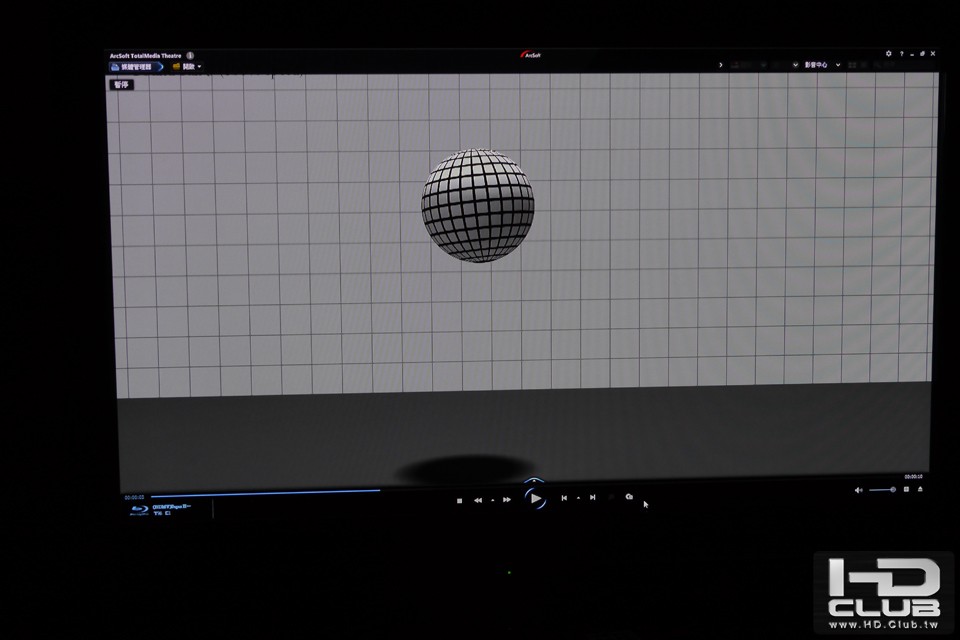Expand the up arrow above the Play button
The height and width of the screenshot is (640, 960).
point(534,481)
